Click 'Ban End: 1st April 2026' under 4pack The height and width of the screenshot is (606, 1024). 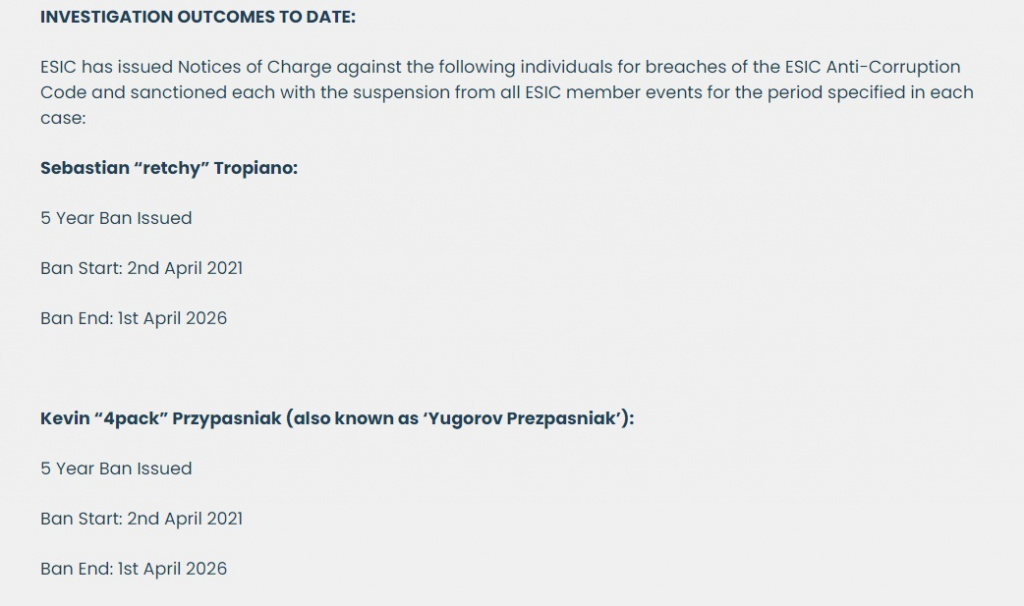134,569
